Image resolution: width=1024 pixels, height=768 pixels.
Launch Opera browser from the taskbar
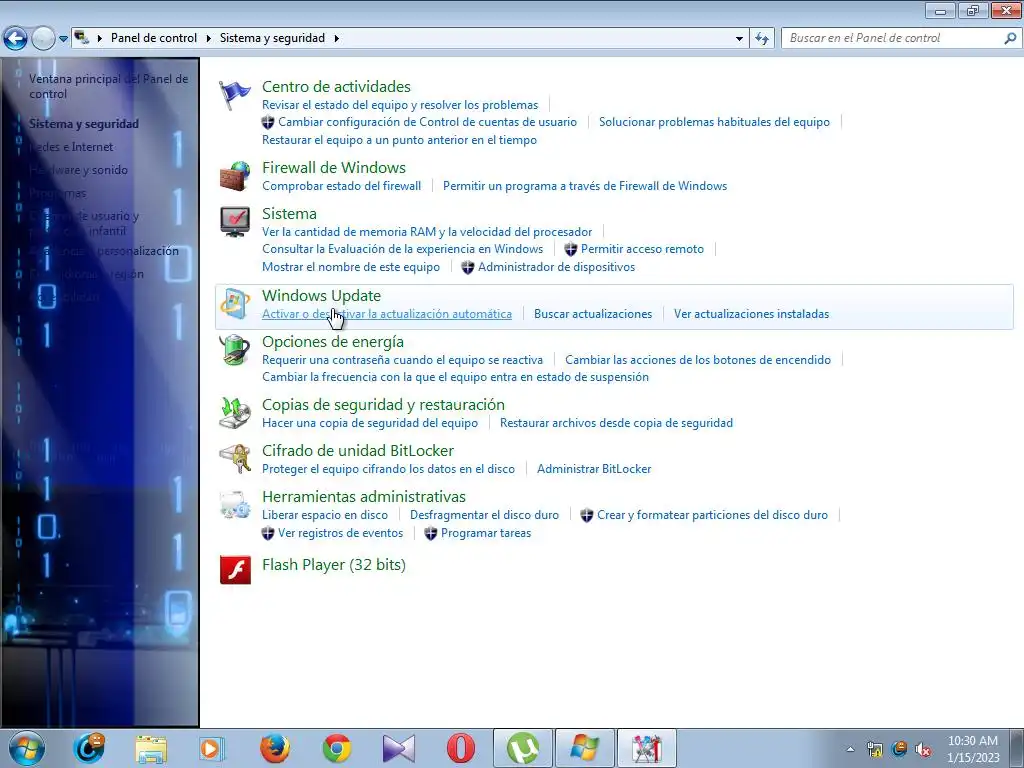click(x=460, y=748)
